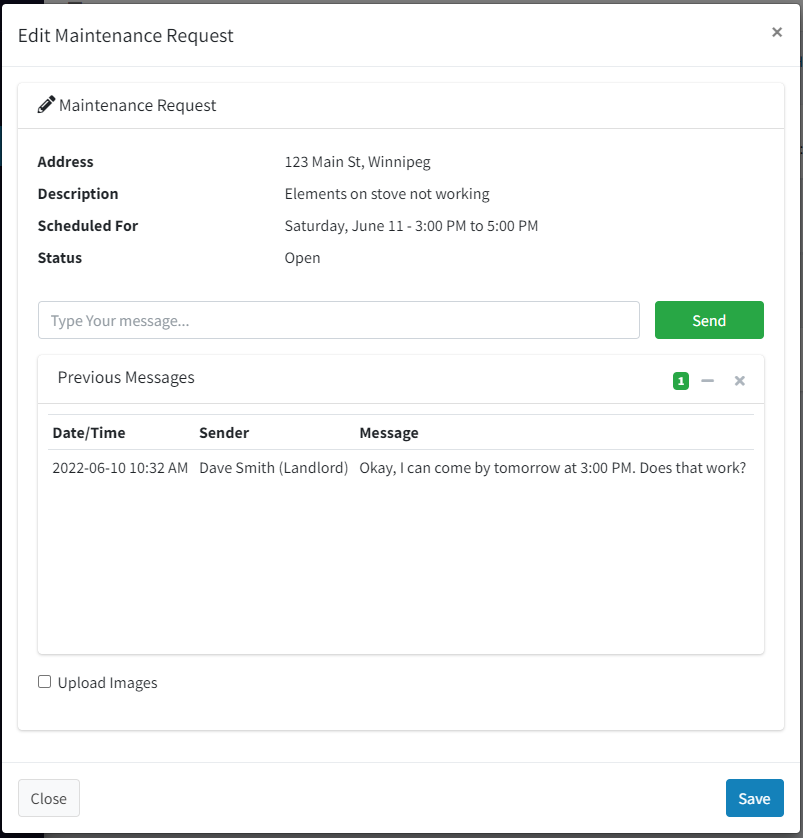
Task: Click the landlord's message about tomorrow at 3:00 PM
Action: (x=552, y=468)
